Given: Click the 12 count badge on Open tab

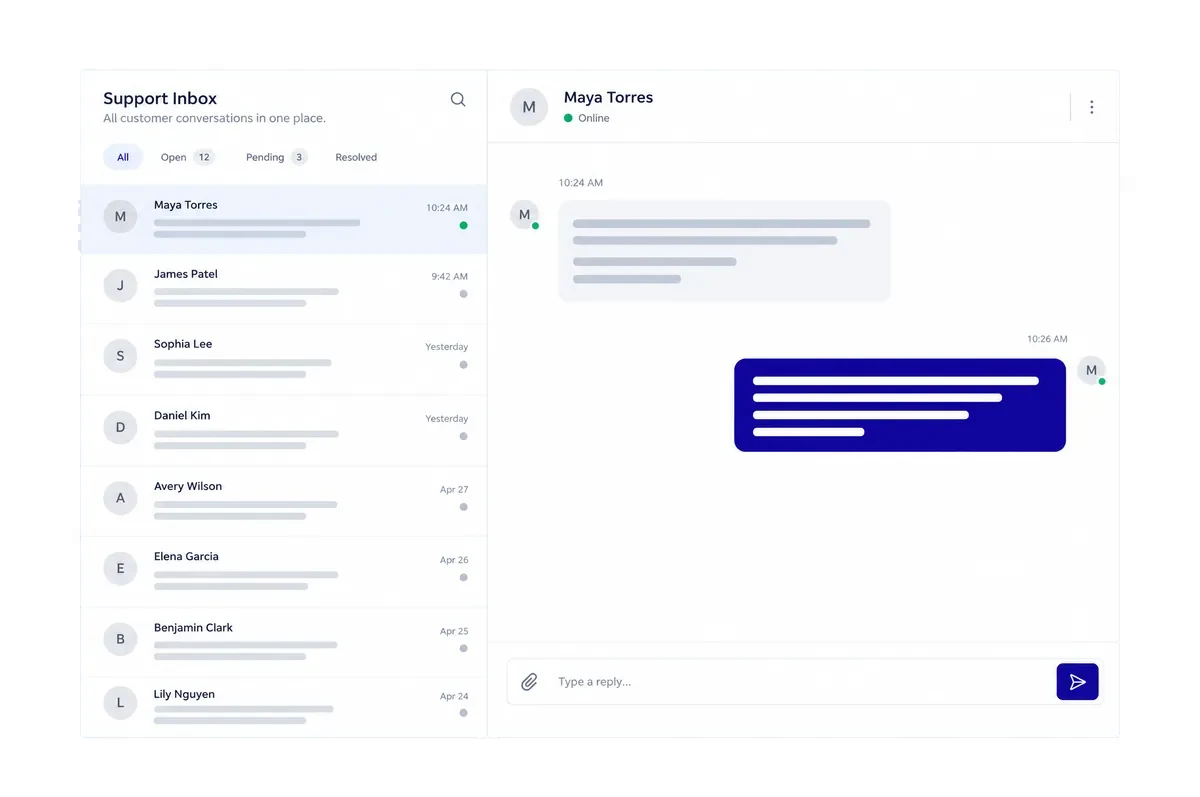Looking at the screenshot, I should [x=204, y=157].
